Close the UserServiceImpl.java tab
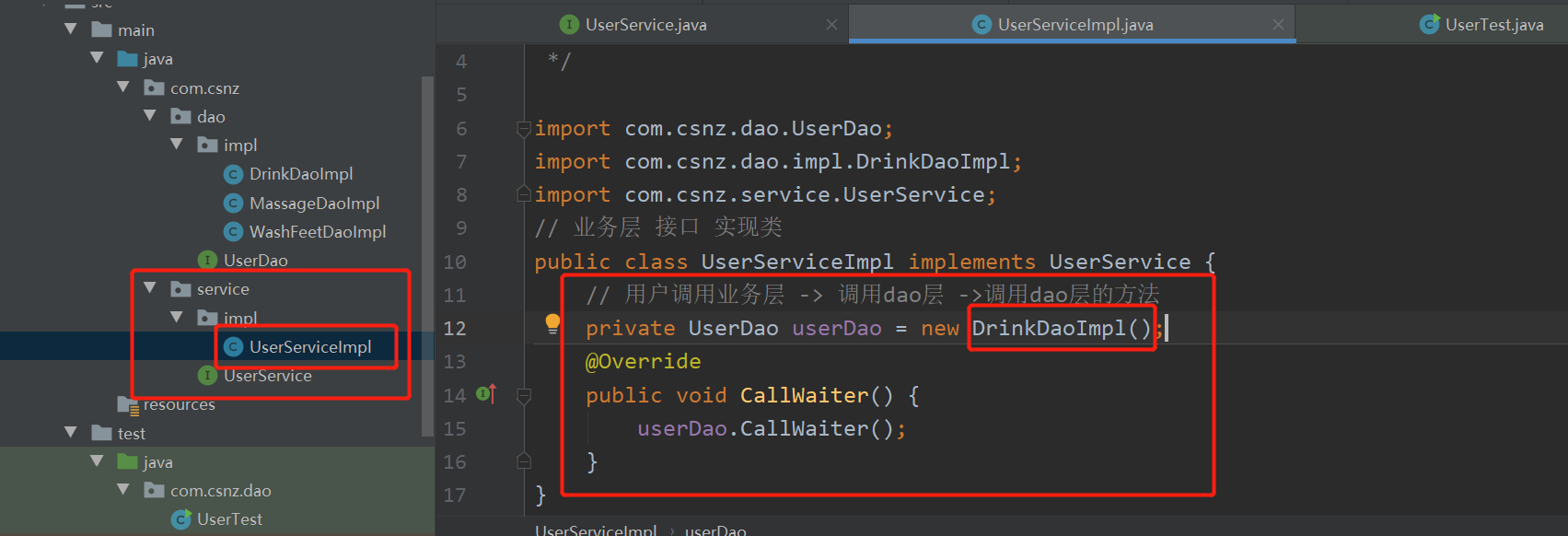The image size is (1568, 536). (x=1278, y=25)
